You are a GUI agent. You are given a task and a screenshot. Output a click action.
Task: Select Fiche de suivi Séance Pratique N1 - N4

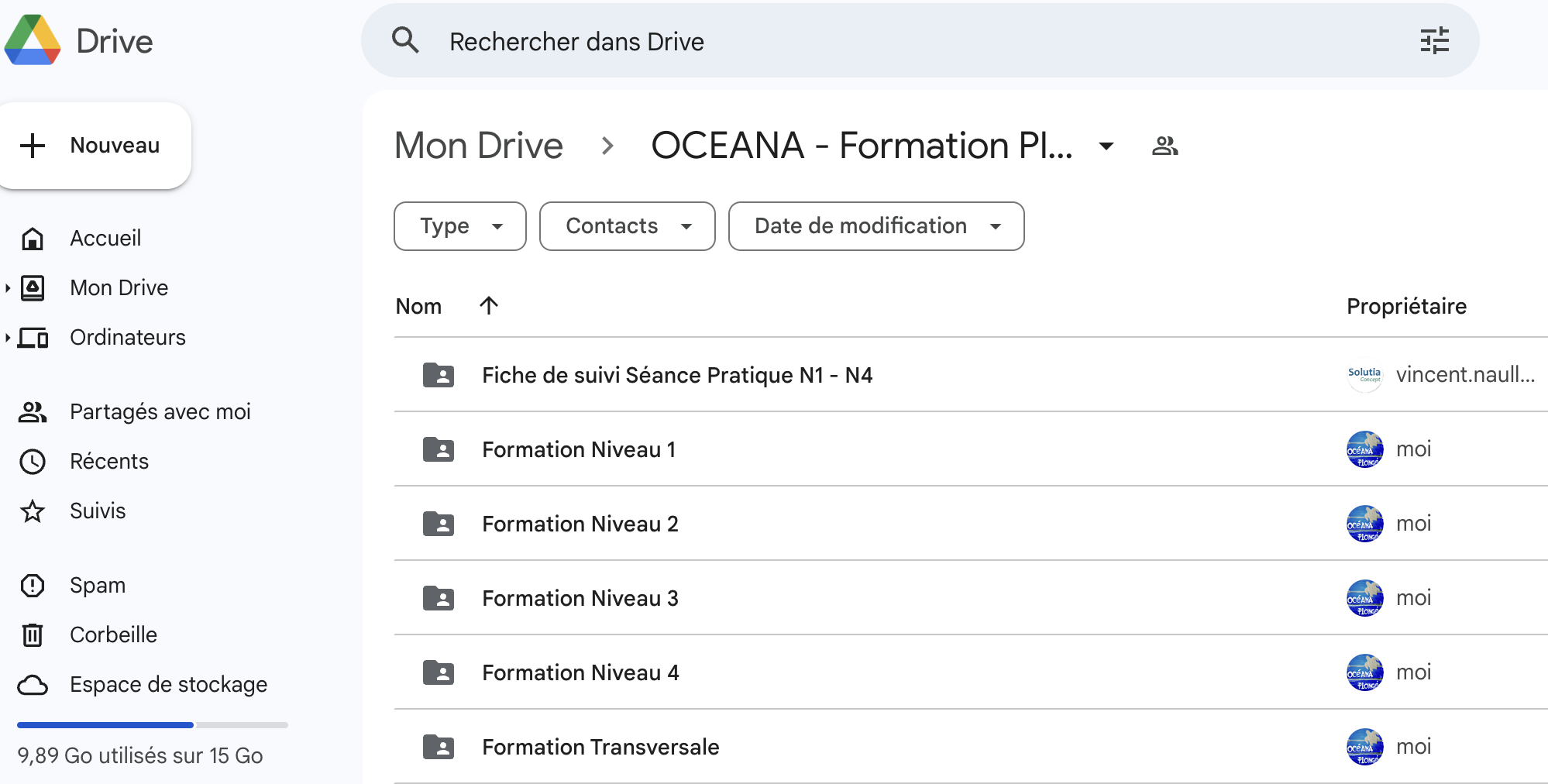click(x=971, y=375)
